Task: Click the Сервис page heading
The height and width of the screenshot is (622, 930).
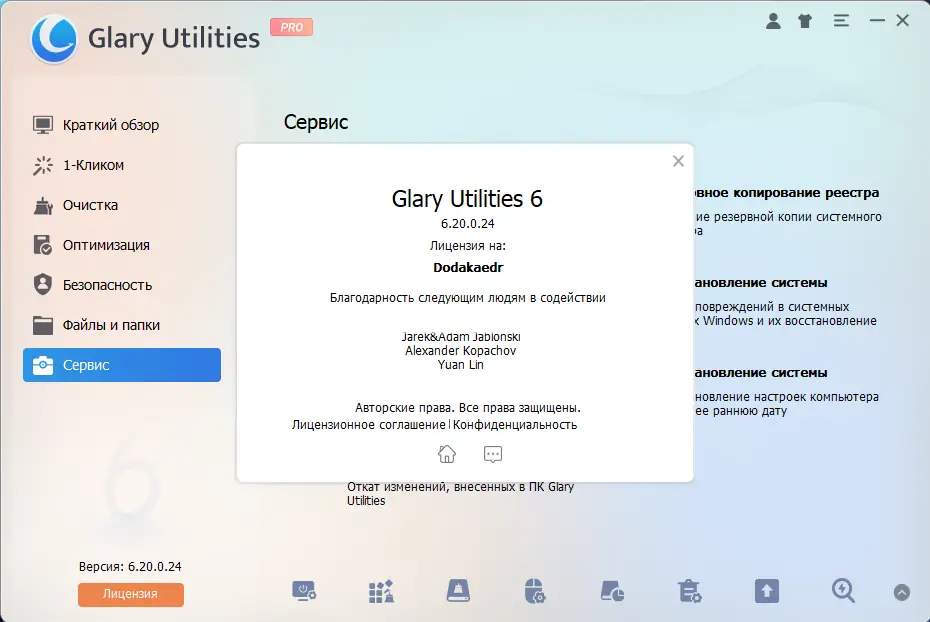Action: (316, 122)
